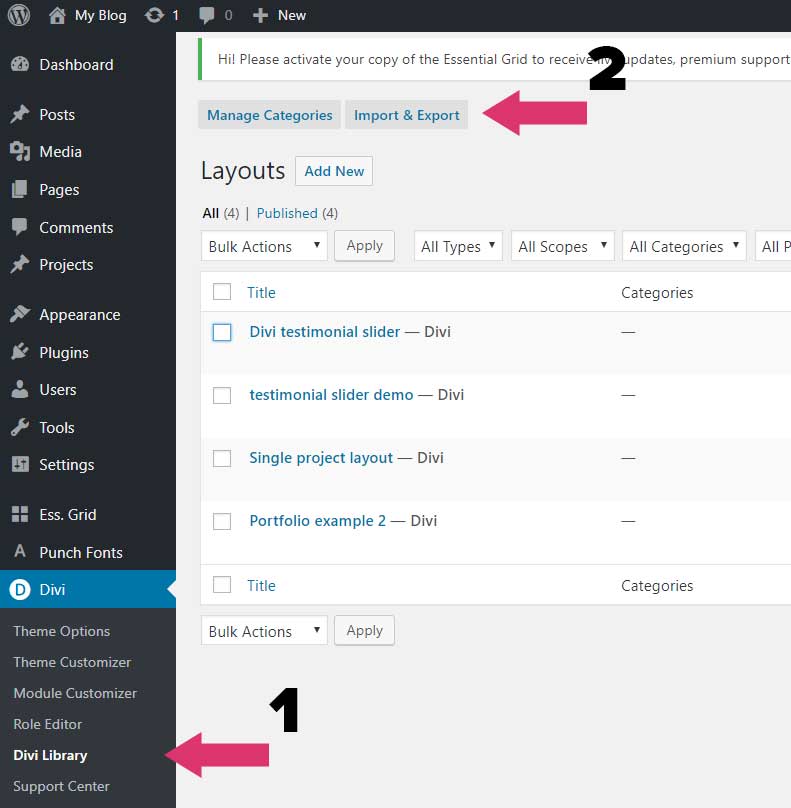Click the Users person icon

pos(20,390)
